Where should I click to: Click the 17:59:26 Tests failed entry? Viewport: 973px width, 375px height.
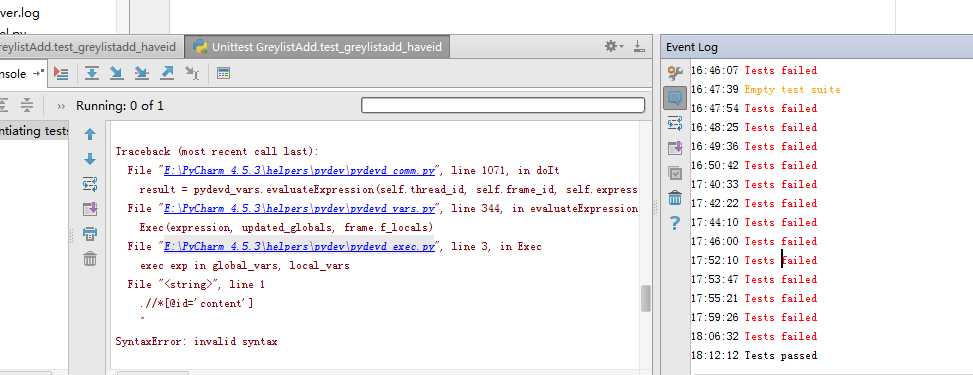click(754, 317)
